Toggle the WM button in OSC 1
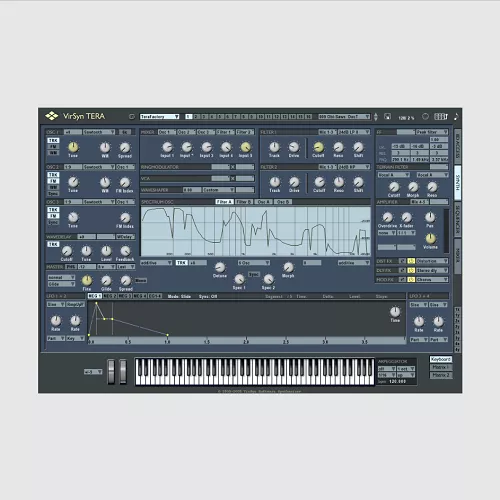The width and height of the screenshot is (500, 500). tap(53, 153)
